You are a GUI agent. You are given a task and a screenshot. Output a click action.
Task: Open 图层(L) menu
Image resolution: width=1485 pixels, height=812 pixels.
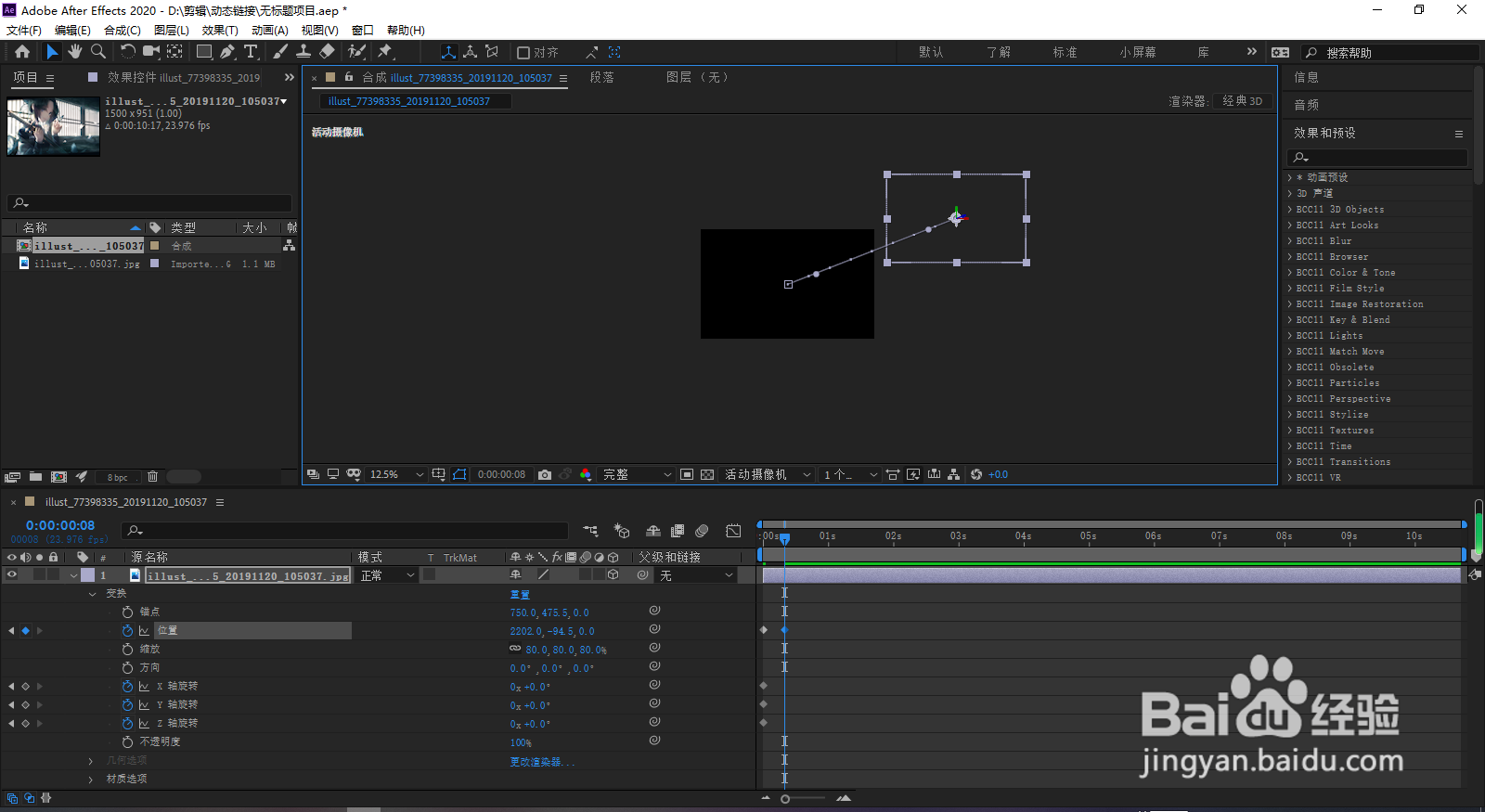[x=172, y=31]
